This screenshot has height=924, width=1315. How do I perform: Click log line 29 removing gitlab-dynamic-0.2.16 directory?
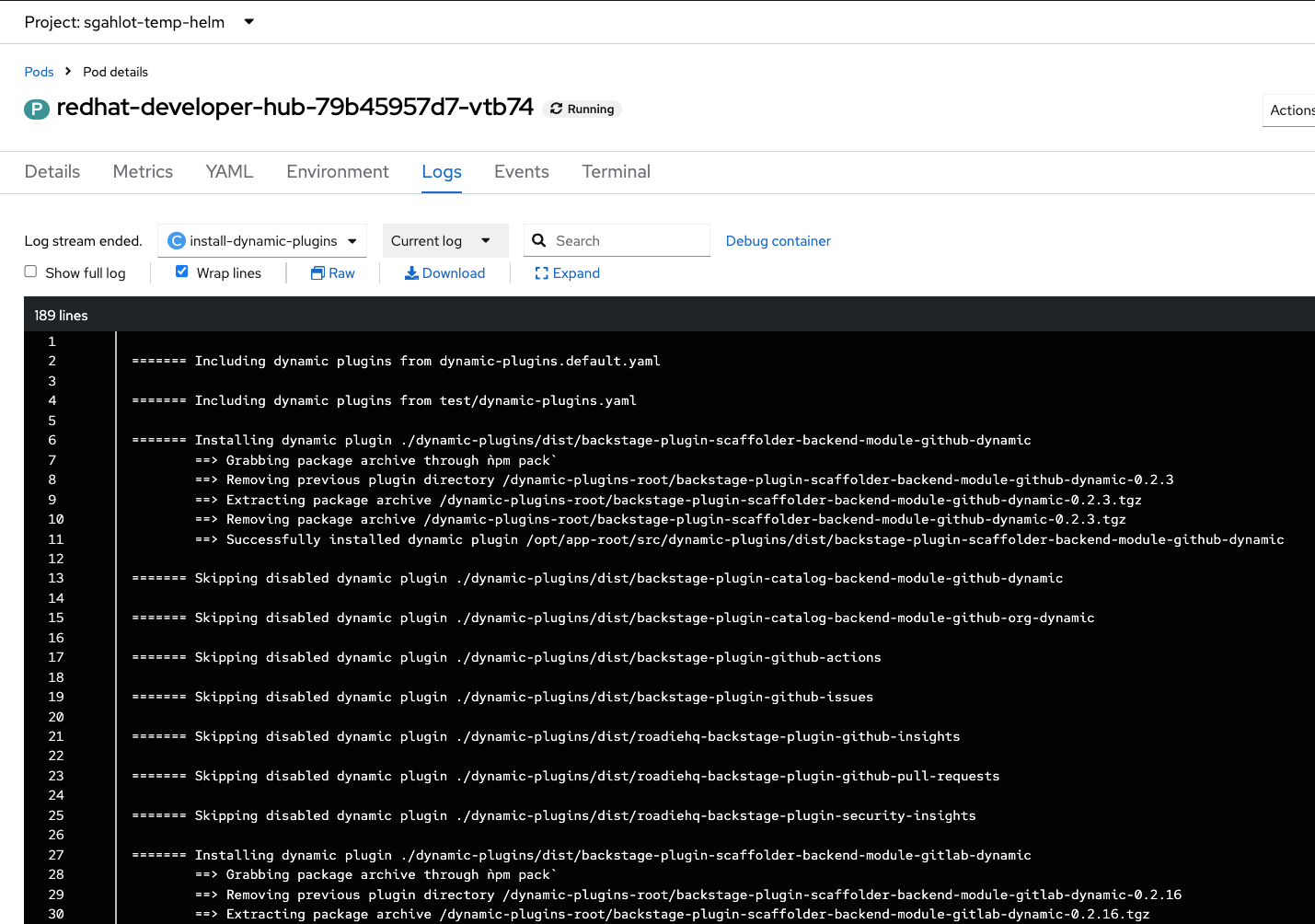[x=688, y=895]
